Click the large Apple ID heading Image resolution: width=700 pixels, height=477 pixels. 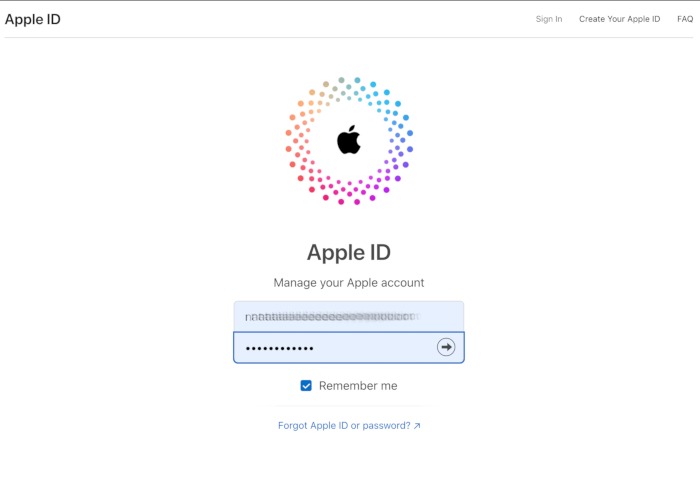349,252
